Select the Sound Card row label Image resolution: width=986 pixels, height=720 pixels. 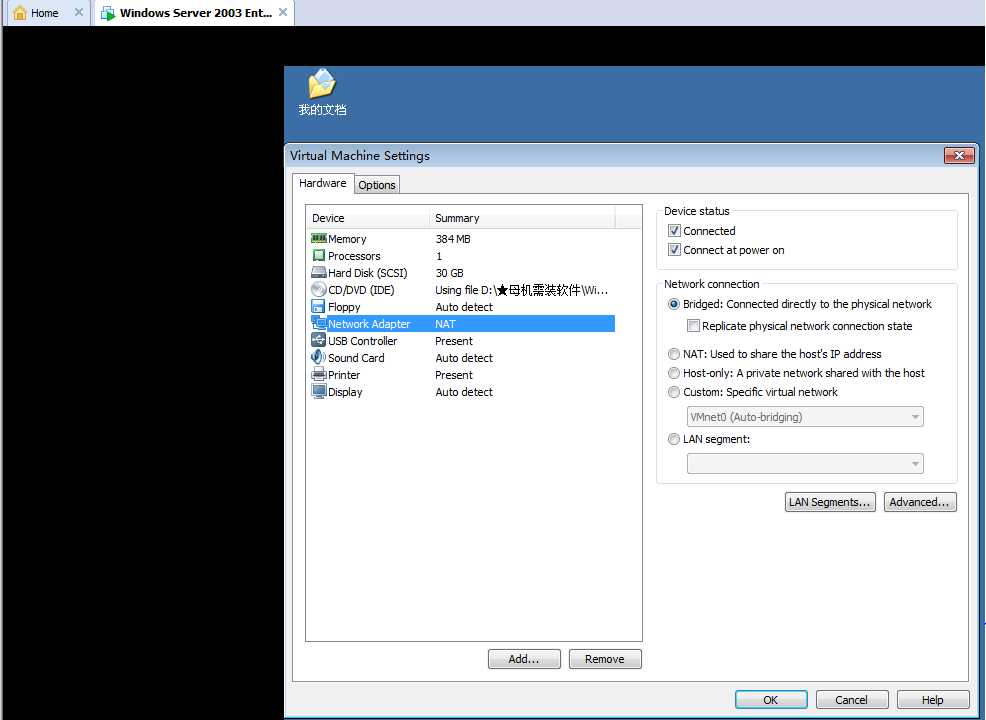click(x=356, y=358)
